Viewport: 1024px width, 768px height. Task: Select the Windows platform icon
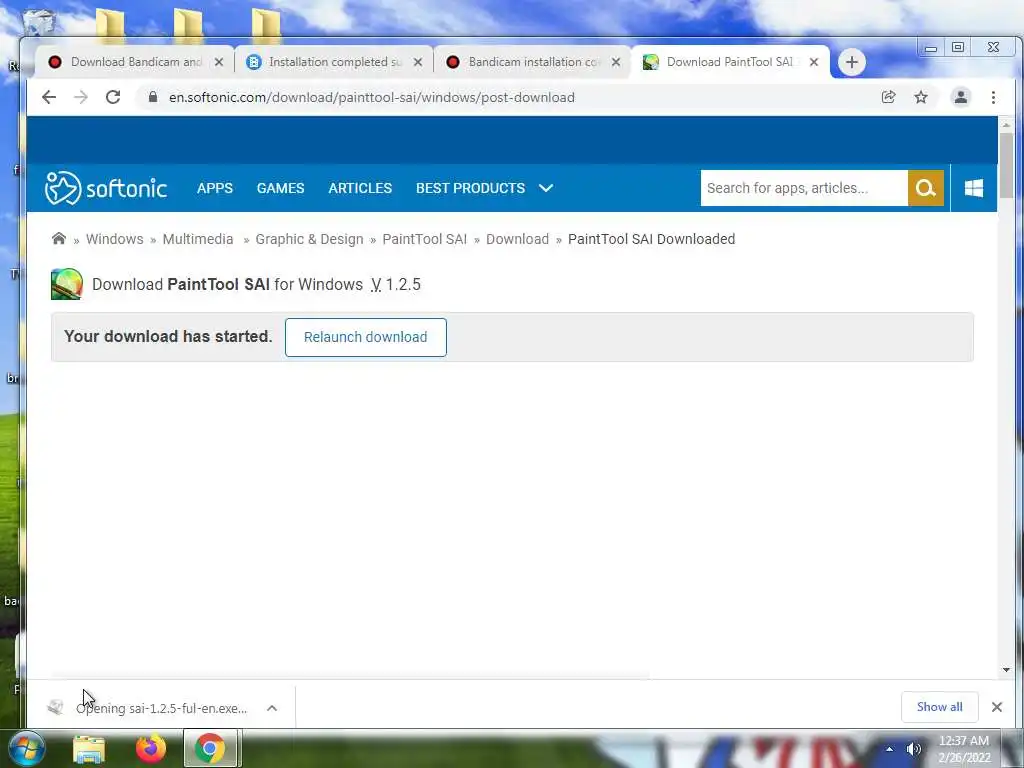pos(974,188)
